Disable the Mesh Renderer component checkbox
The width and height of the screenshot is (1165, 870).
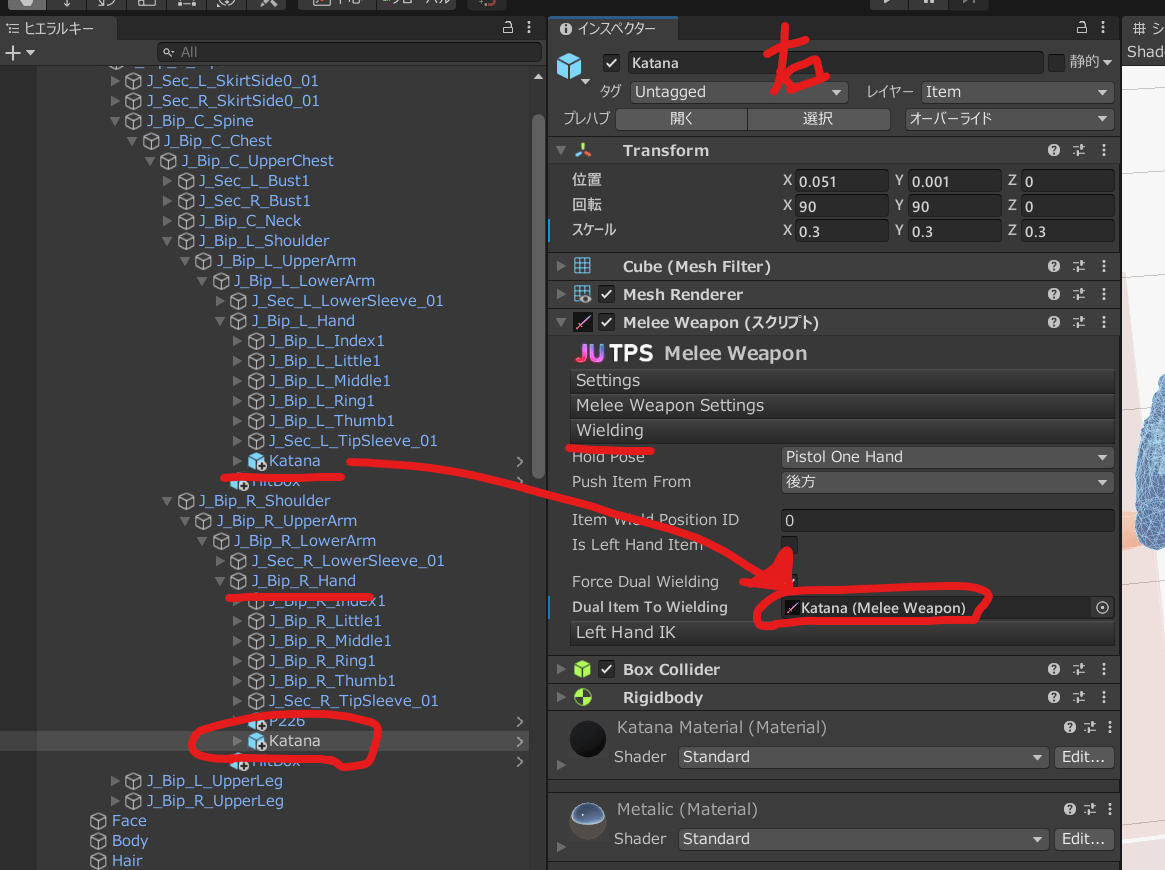(607, 295)
